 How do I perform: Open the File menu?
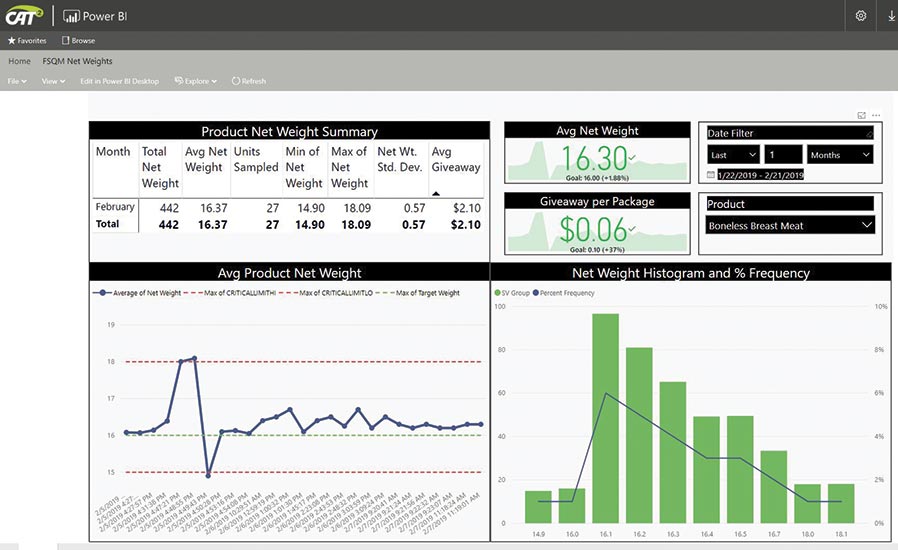17,81
